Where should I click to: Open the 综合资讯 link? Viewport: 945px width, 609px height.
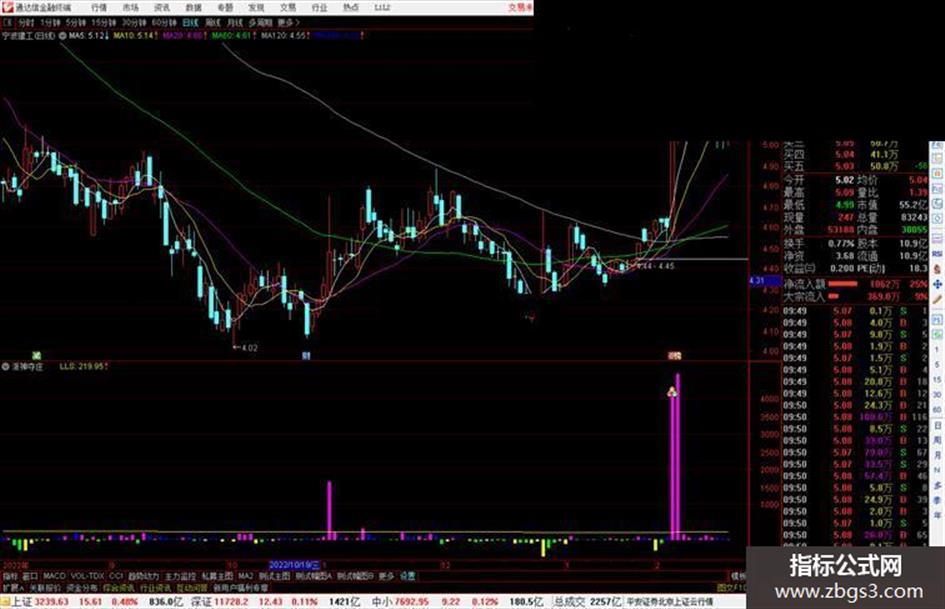[119, 587]
